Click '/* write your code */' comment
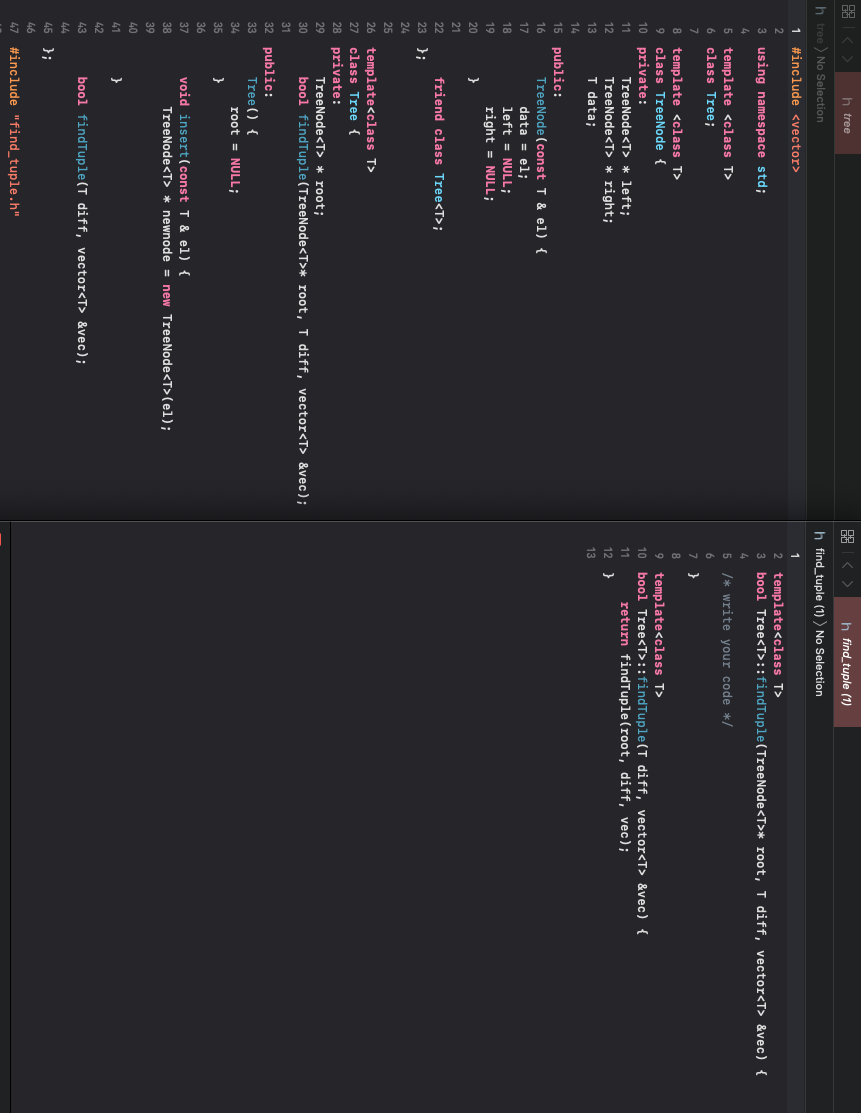Viewport: 861px width, 1113px height. coord(726,649)
